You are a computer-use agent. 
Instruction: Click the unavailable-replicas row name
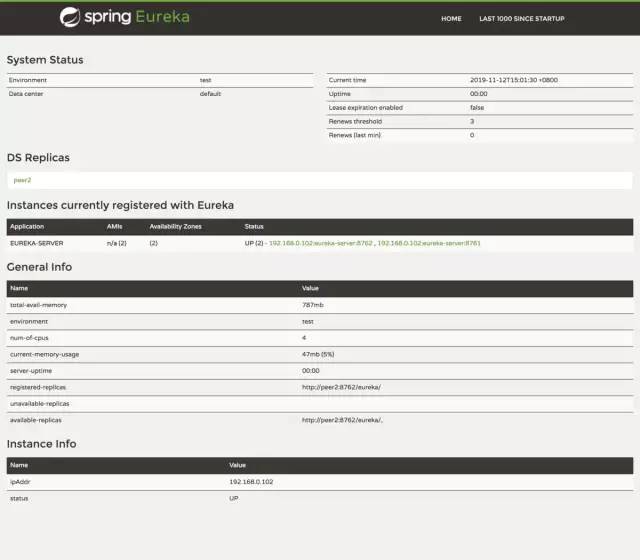point(40,404)
